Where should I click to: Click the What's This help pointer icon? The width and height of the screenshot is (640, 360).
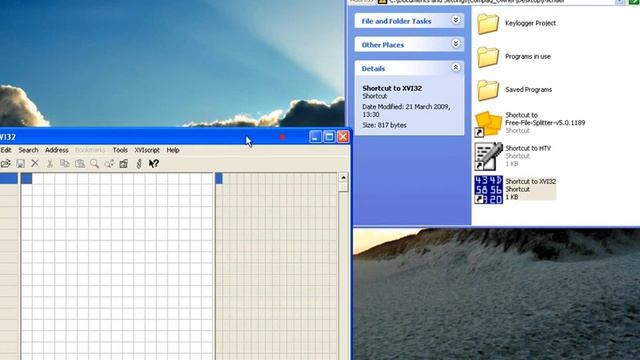point(153,164)
